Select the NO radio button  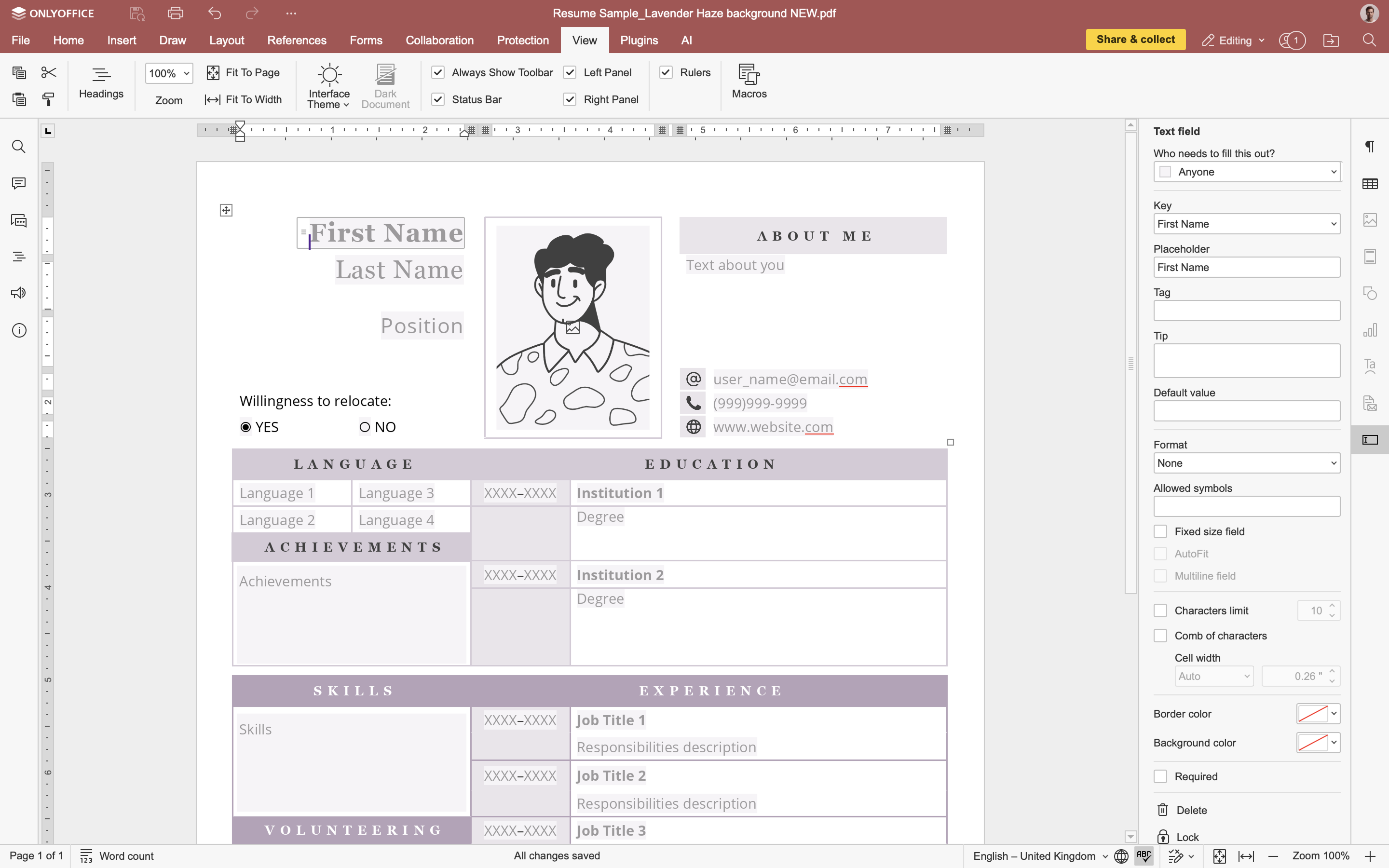click(365, 427)
